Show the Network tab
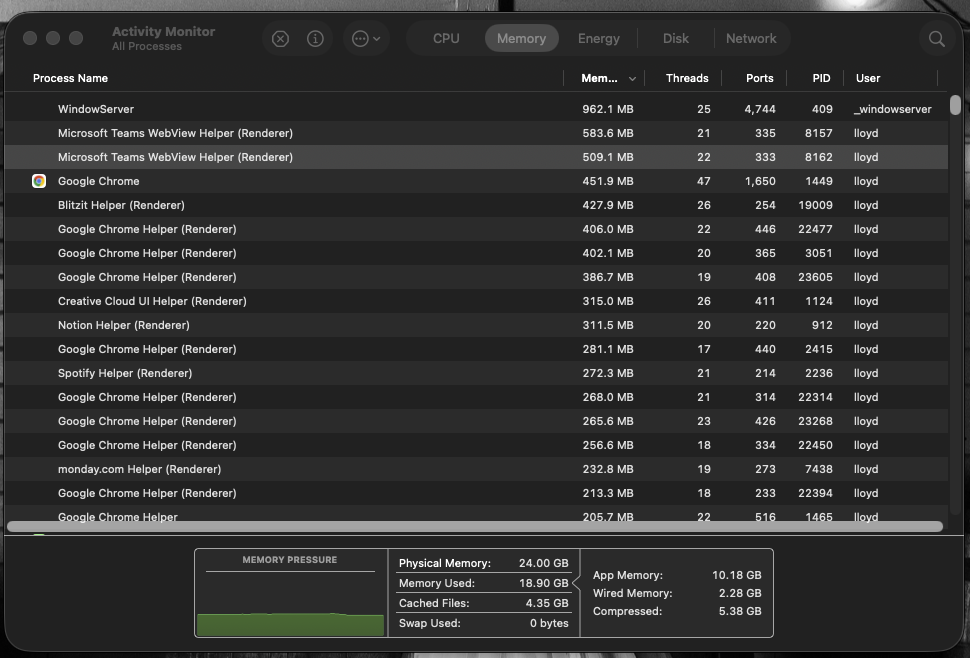 [x=750, y=39]
